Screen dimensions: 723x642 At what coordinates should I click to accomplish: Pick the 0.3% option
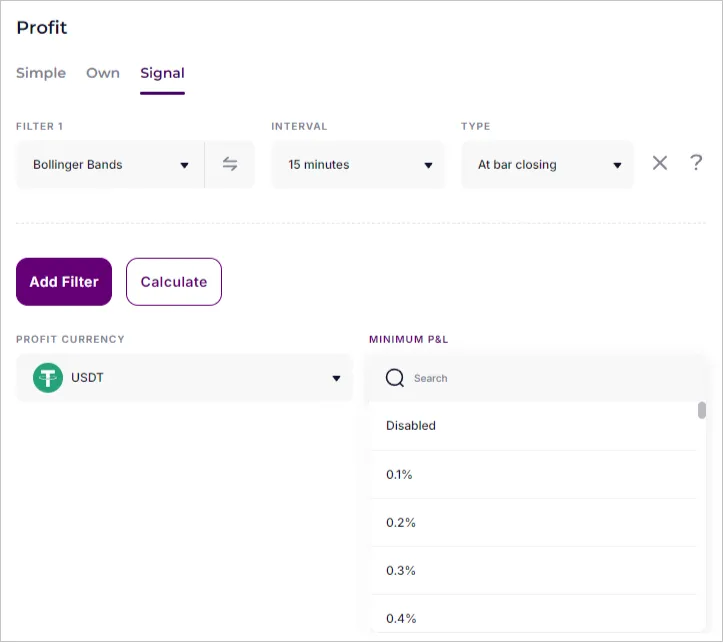click(400, 570)
